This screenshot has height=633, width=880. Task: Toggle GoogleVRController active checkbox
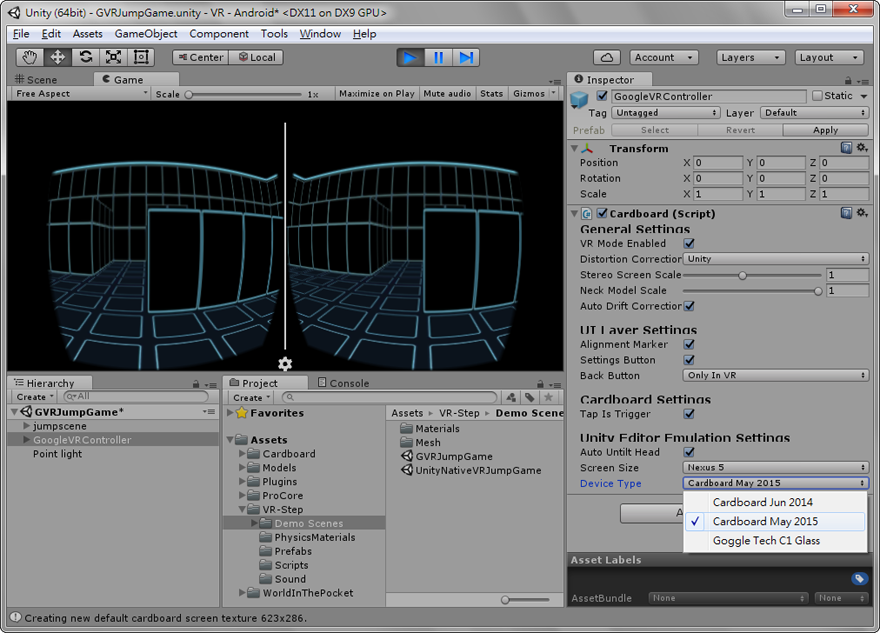602,96
